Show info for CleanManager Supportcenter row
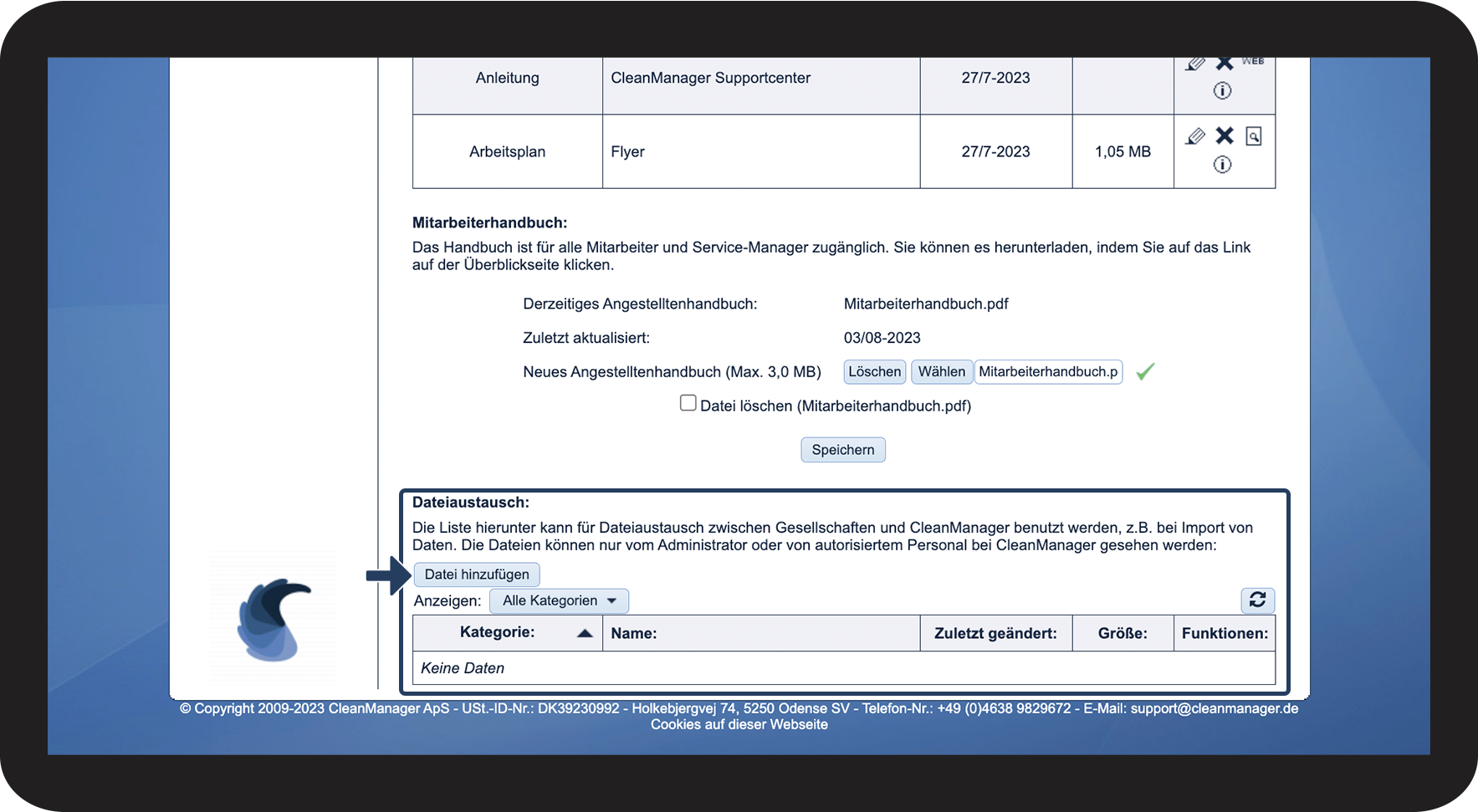The height and width of the screenshot is (812, 1478). [1222, 91]
